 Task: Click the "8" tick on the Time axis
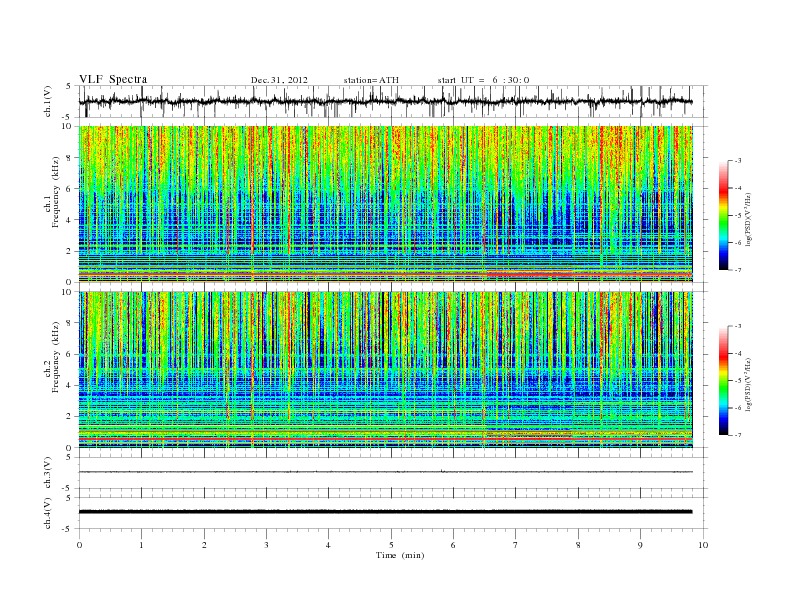point(578,545)
